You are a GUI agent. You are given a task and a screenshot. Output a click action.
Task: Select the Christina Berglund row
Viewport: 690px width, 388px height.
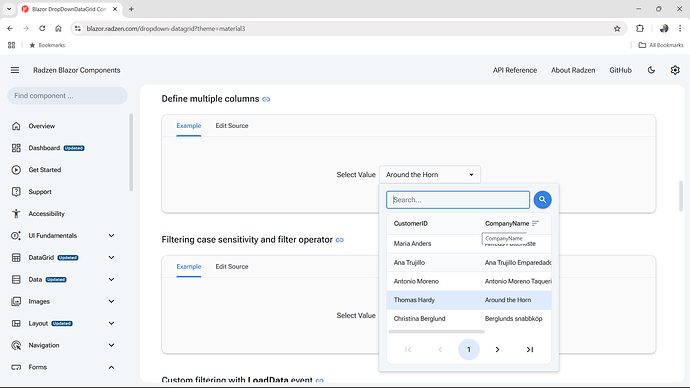point(469,318)
